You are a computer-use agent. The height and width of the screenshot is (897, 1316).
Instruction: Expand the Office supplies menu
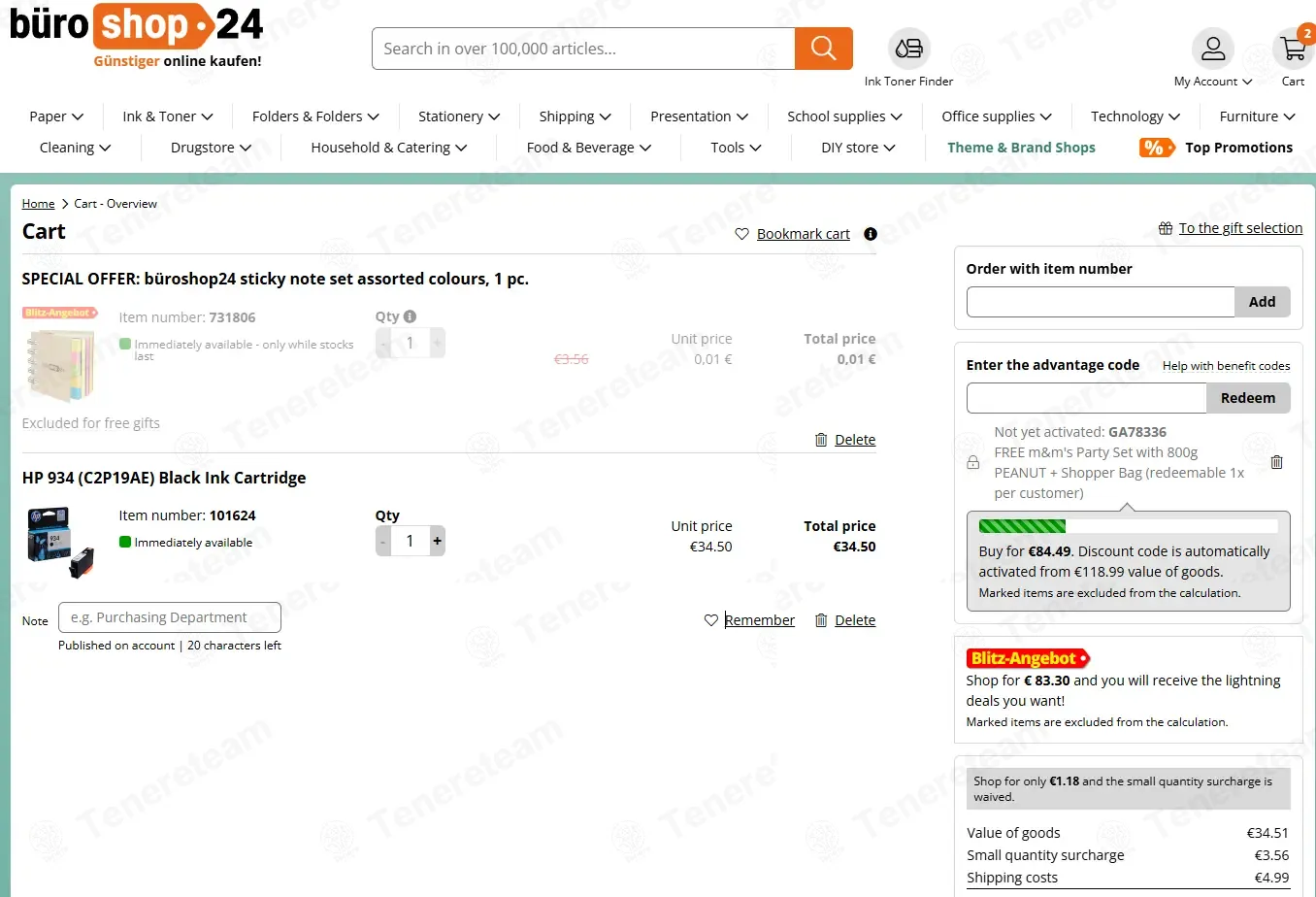997,116
